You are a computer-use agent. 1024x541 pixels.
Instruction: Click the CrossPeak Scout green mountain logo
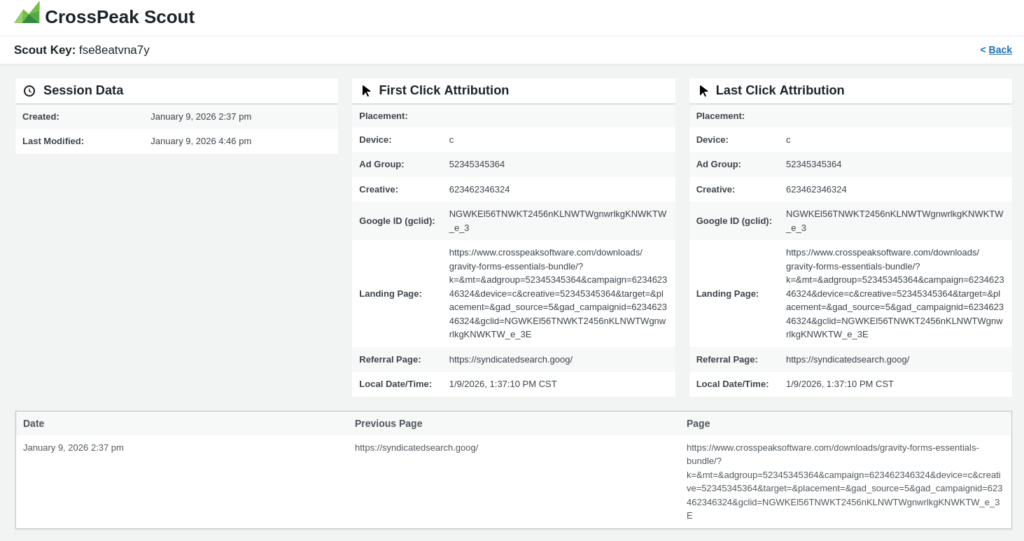tap(27, 14)
